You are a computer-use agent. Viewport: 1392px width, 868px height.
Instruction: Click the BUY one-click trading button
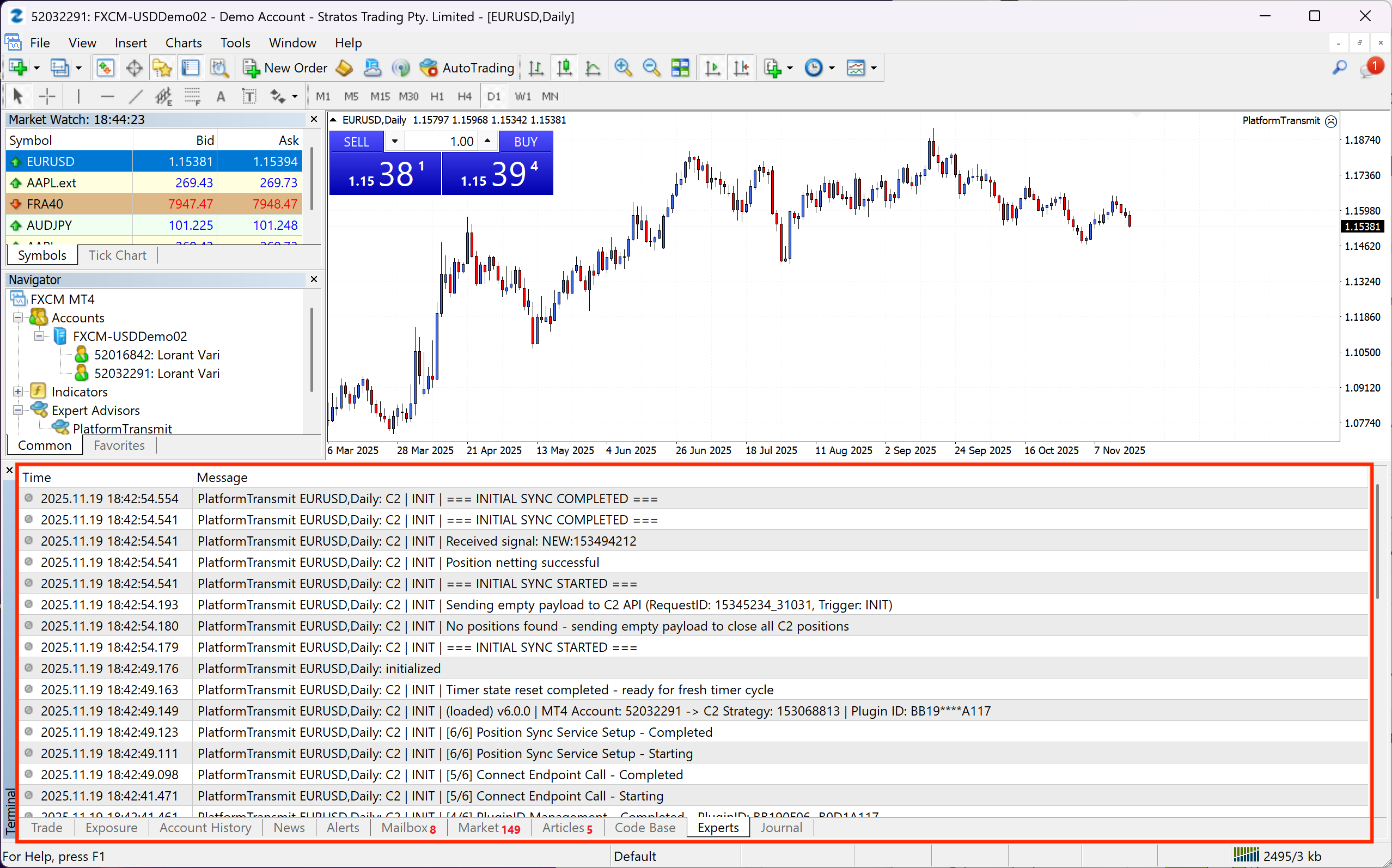click(525, 141)
